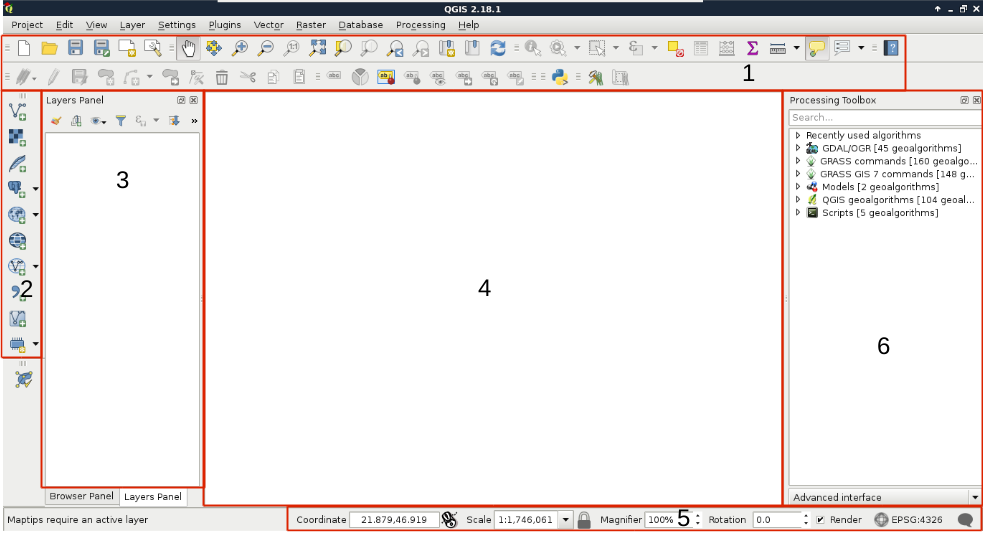Open the Python console icon
The image size is (983, 536).
point(561,76)
